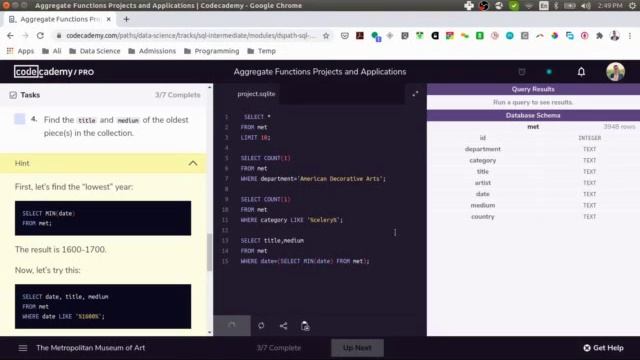Click the teal status dot in header
This screenshot has height=360, width=640.
[549, 72]
